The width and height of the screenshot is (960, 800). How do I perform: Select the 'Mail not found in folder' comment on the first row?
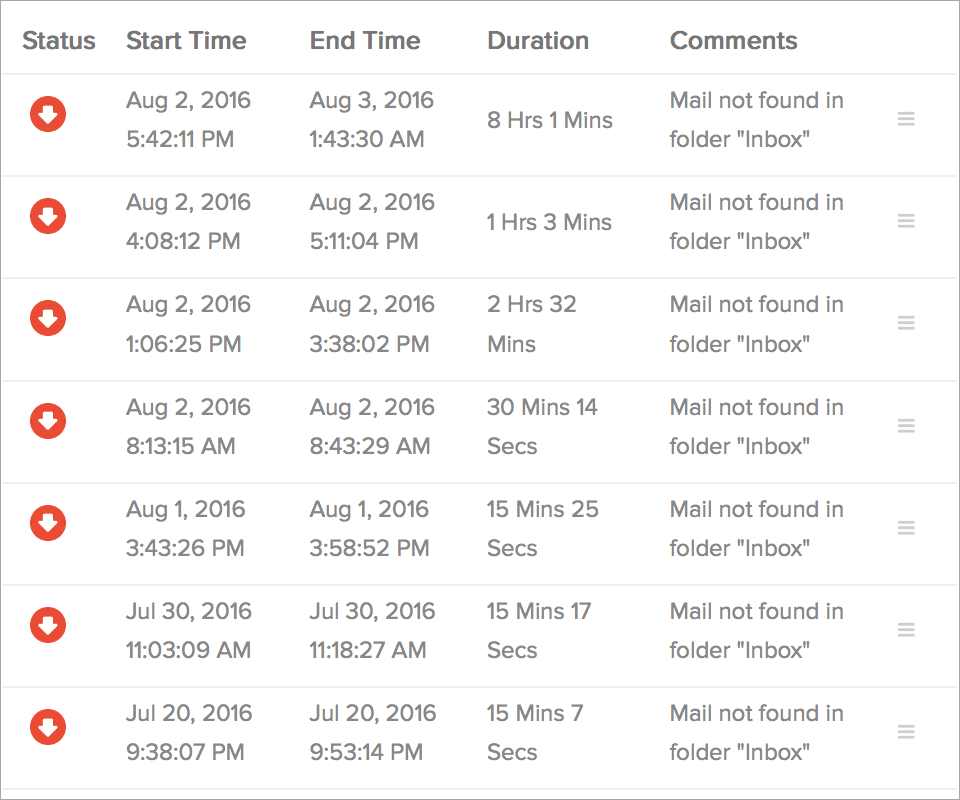tap(756, 119)
